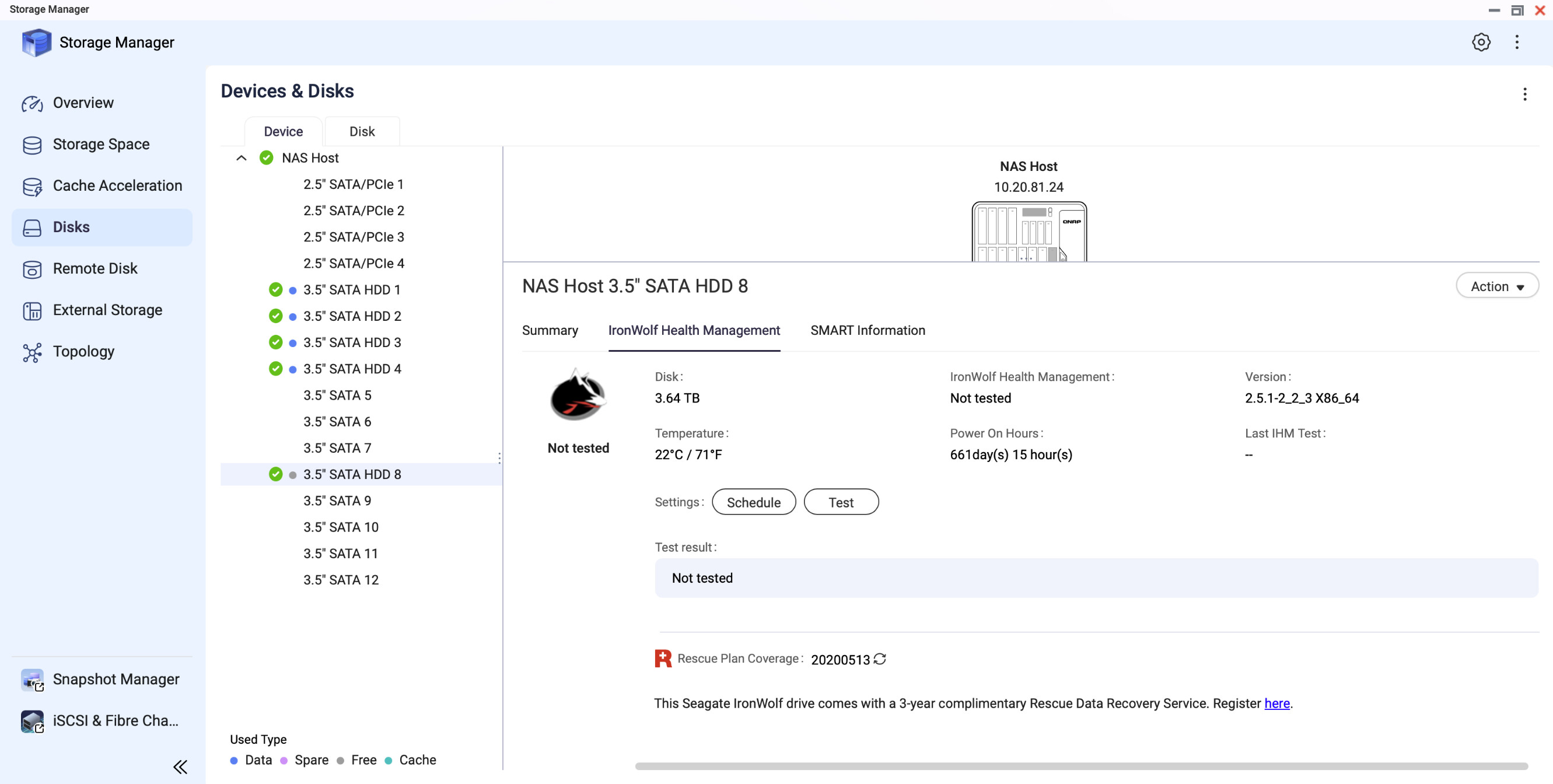Open iSCSI & Fibre Channel via its icon
This screenshot has width=1553, height=784.
pos(32,721)
